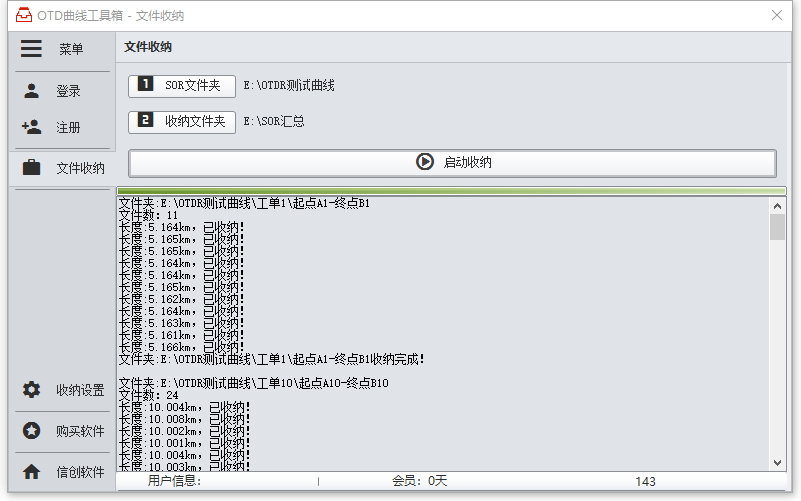Click the green progress bar
Screen dimensions: 801x501
pyautogui.click(x=451, y=191)
